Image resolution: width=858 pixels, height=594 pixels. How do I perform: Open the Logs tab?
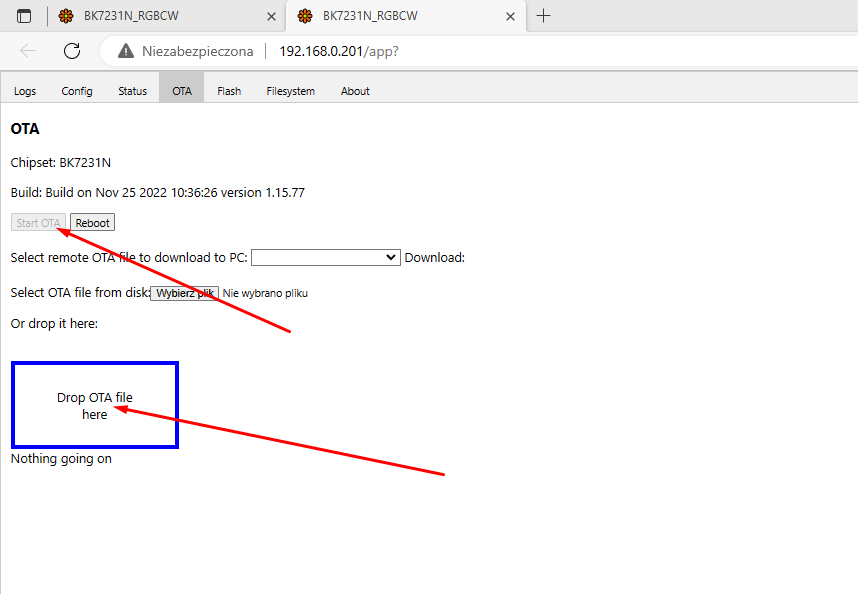(x=25, y=91)
